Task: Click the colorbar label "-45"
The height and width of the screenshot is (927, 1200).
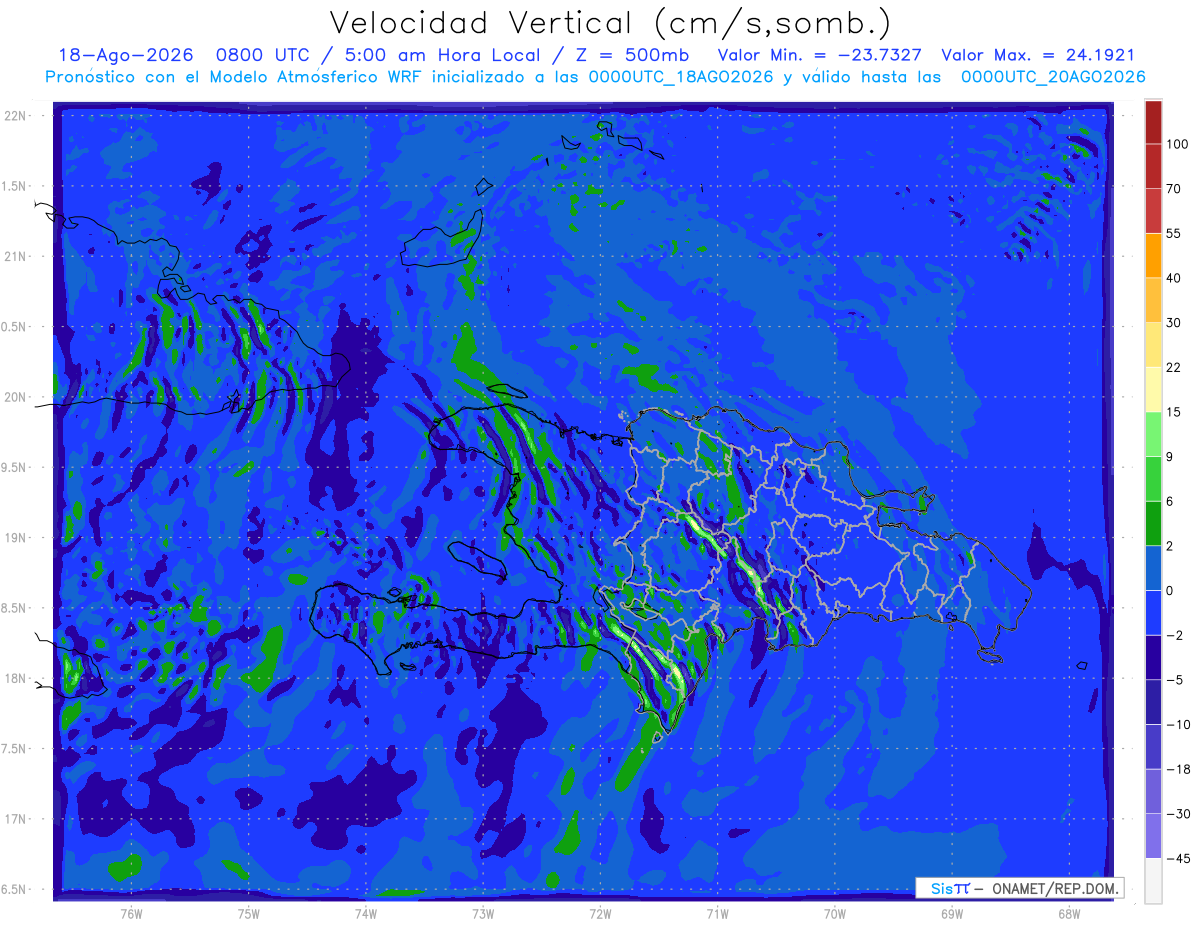Action: click(1177, 859)
